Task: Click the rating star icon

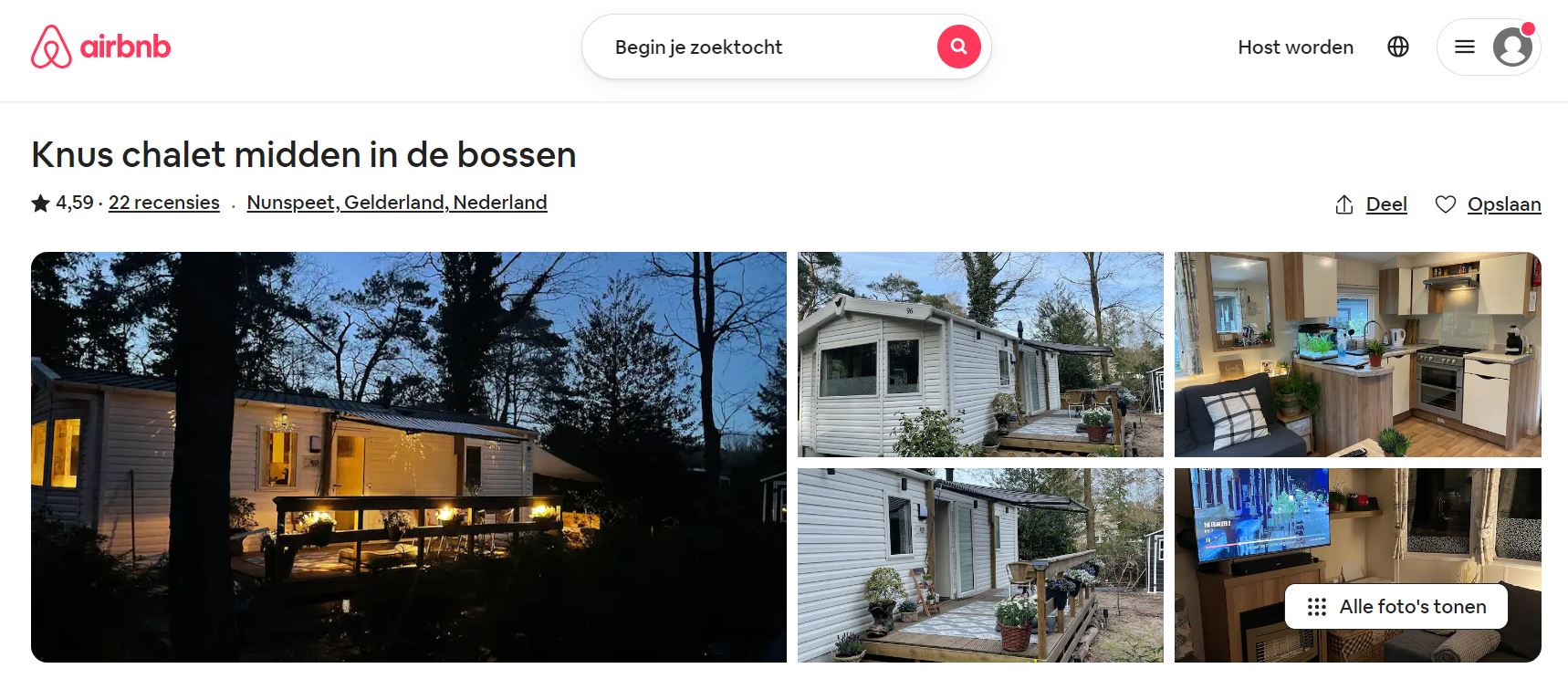Action: coord(40,203)
